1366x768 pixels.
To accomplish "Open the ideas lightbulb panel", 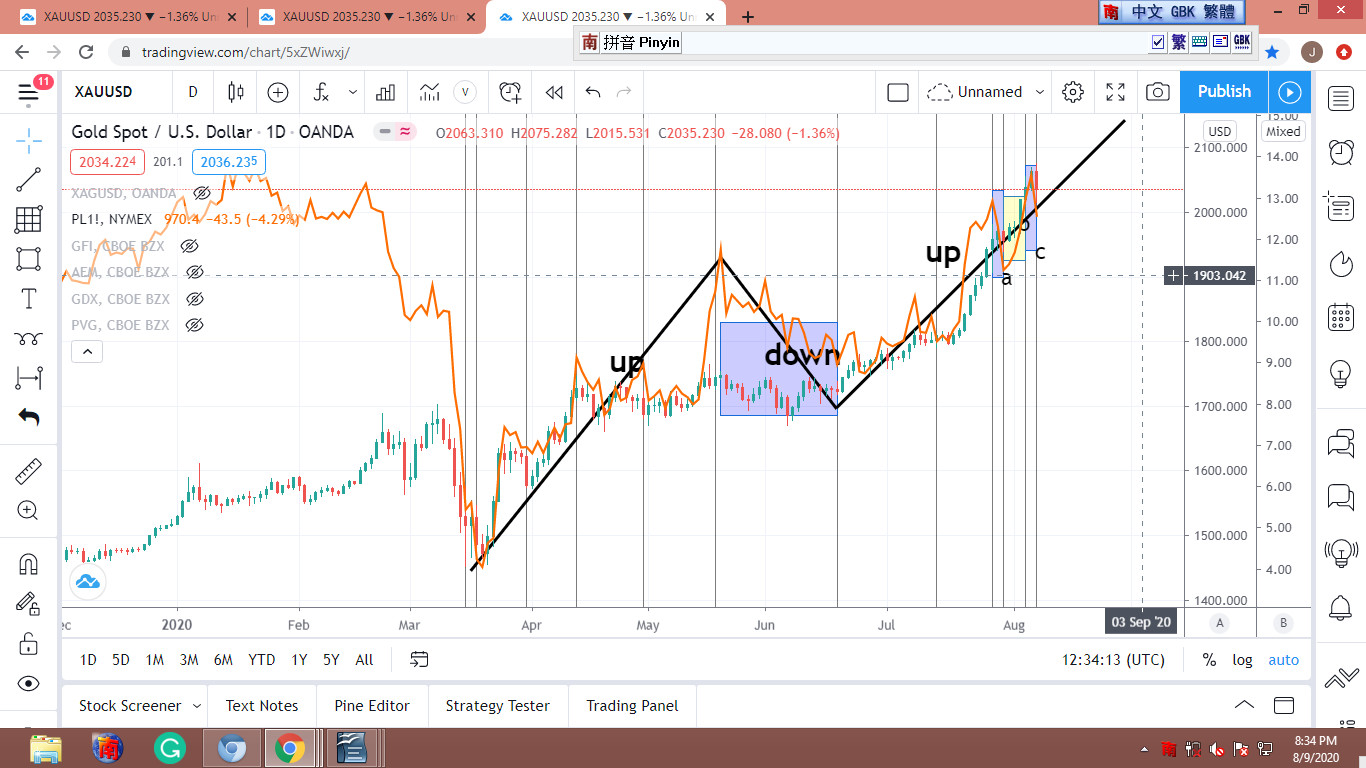I will [x=1340, y=373].
